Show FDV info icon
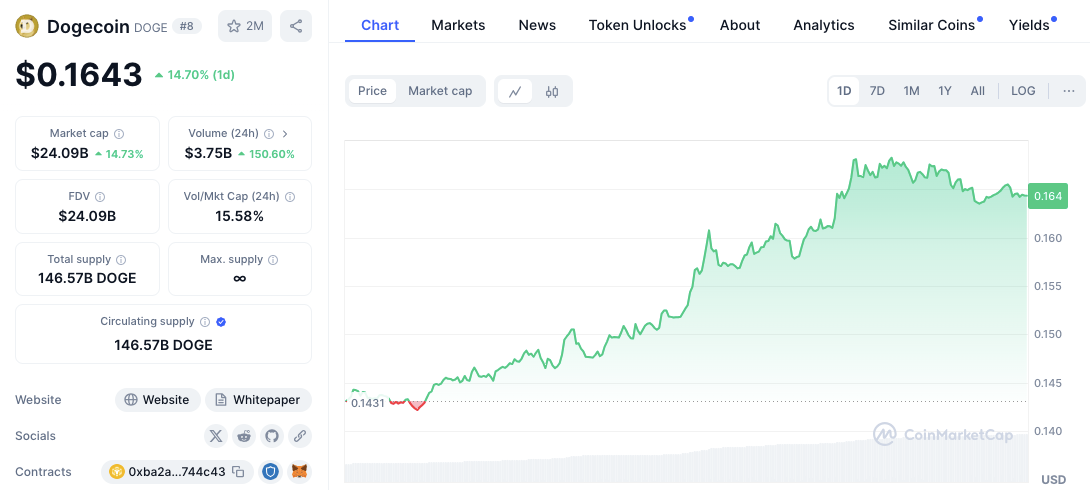Image resolution: width=1090 pixels, height=490 pixels. (100, 197)
